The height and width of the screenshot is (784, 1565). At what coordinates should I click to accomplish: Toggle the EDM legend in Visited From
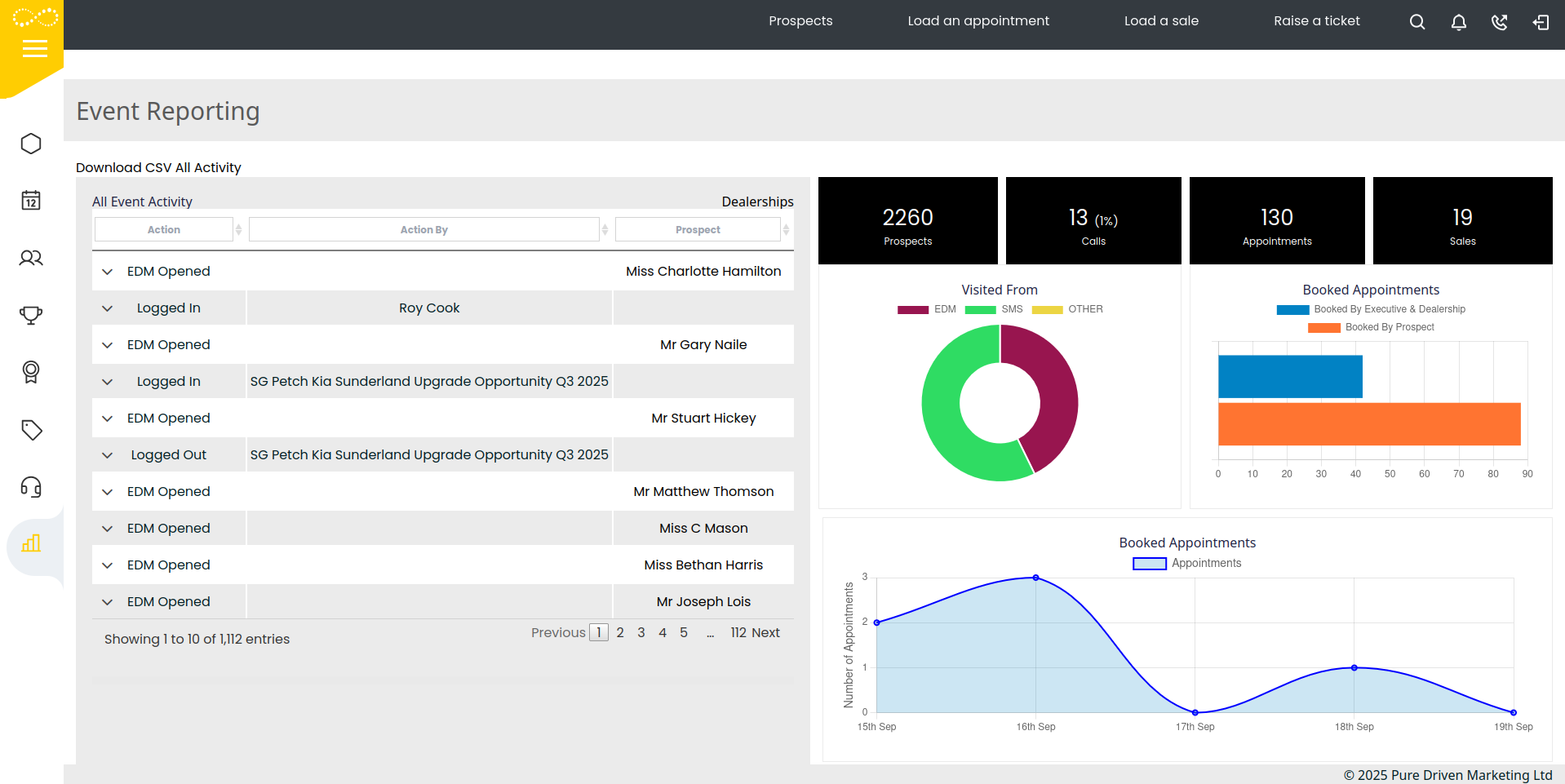click(x=926, y=309)
